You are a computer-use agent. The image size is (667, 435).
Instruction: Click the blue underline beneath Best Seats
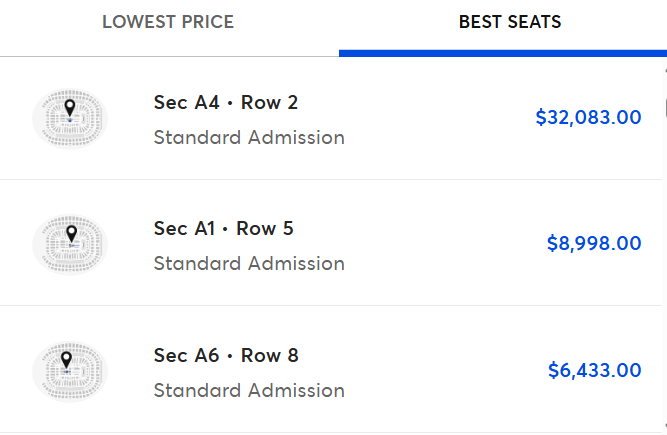tap(502, 52)
